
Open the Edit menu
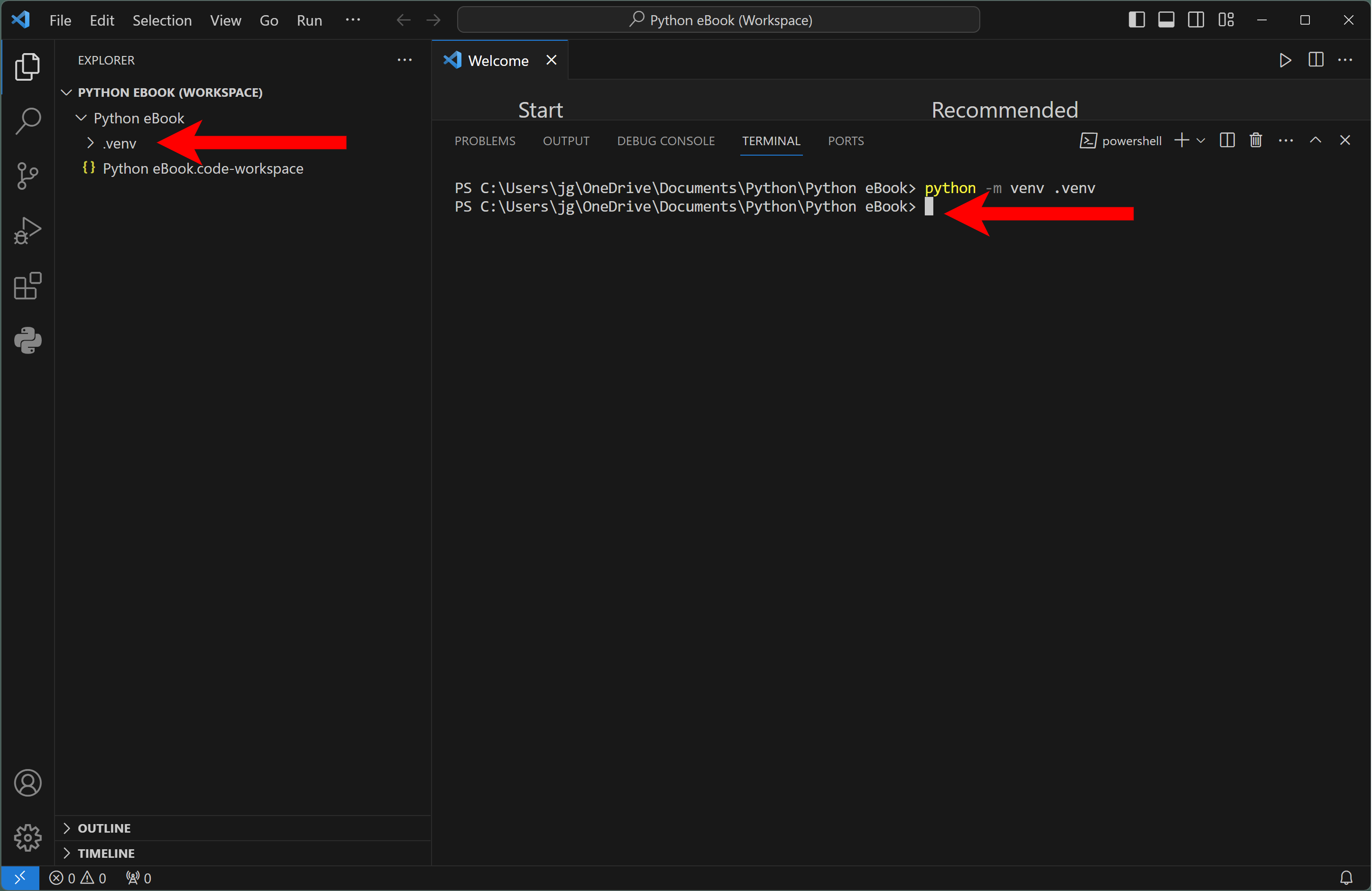pyautogui.click(x=102, y=20)
